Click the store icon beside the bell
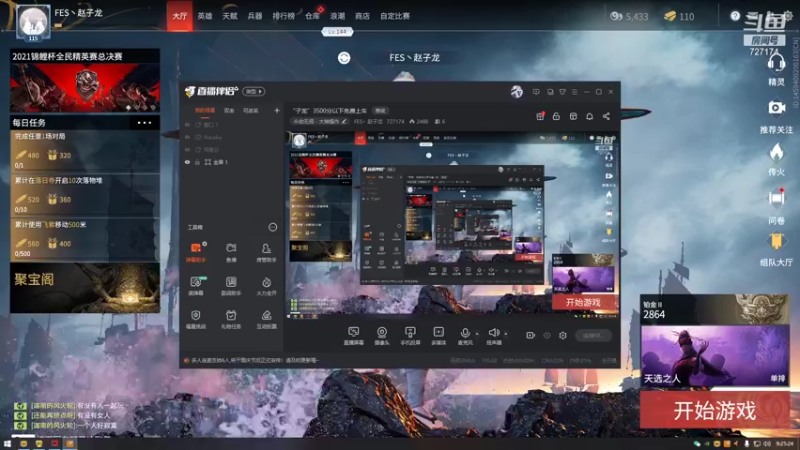Image resolution: width=800 pixels, height=450 pixels. click(x=573, y=116)
